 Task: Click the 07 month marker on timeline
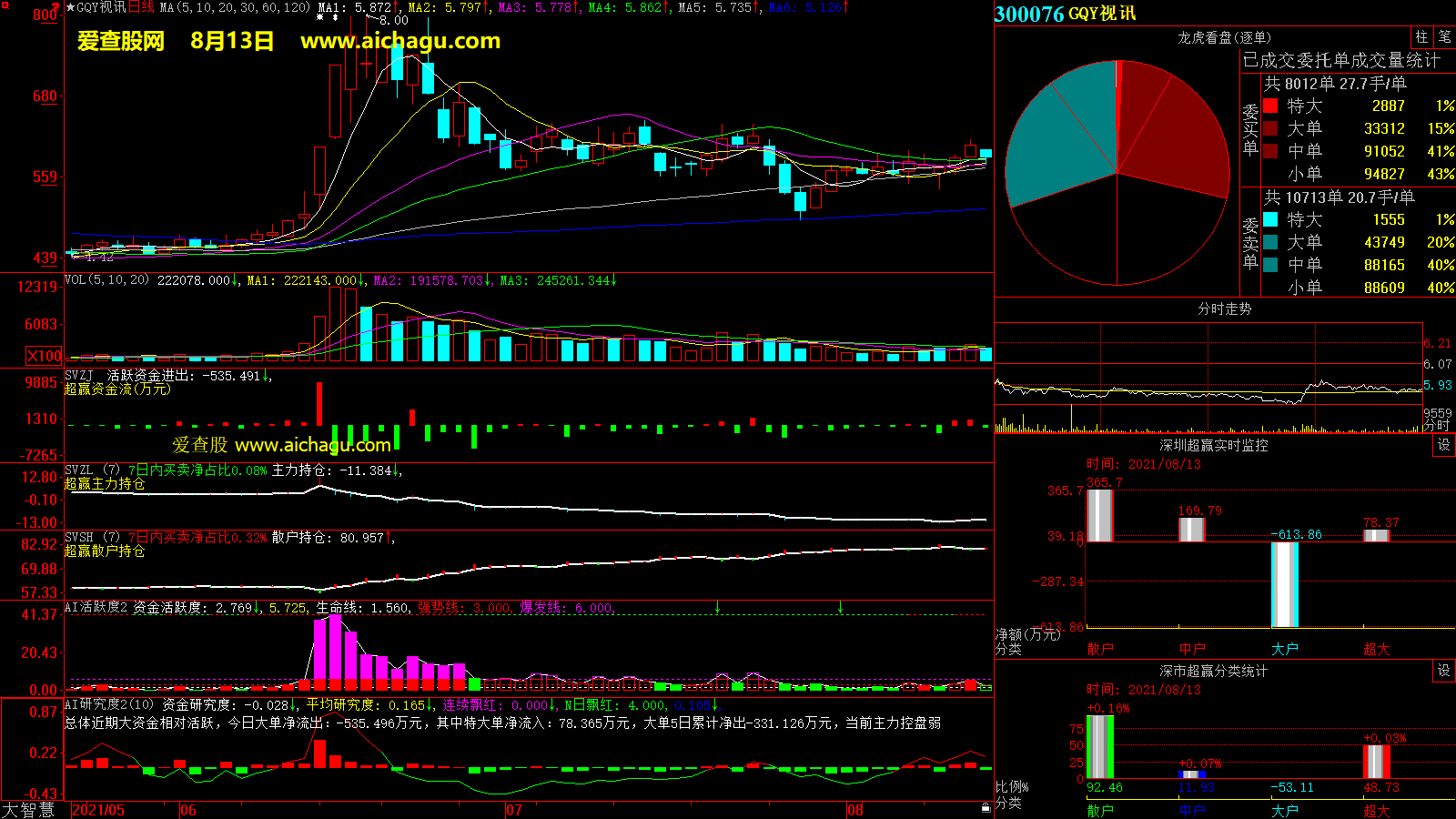(x=514, y=810)
